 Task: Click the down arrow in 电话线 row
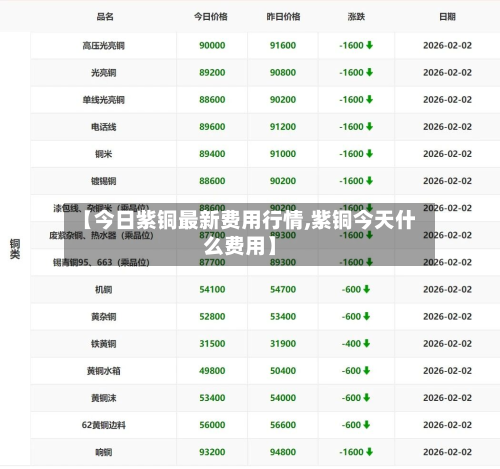pyautogui.click(x=369, y=126)
